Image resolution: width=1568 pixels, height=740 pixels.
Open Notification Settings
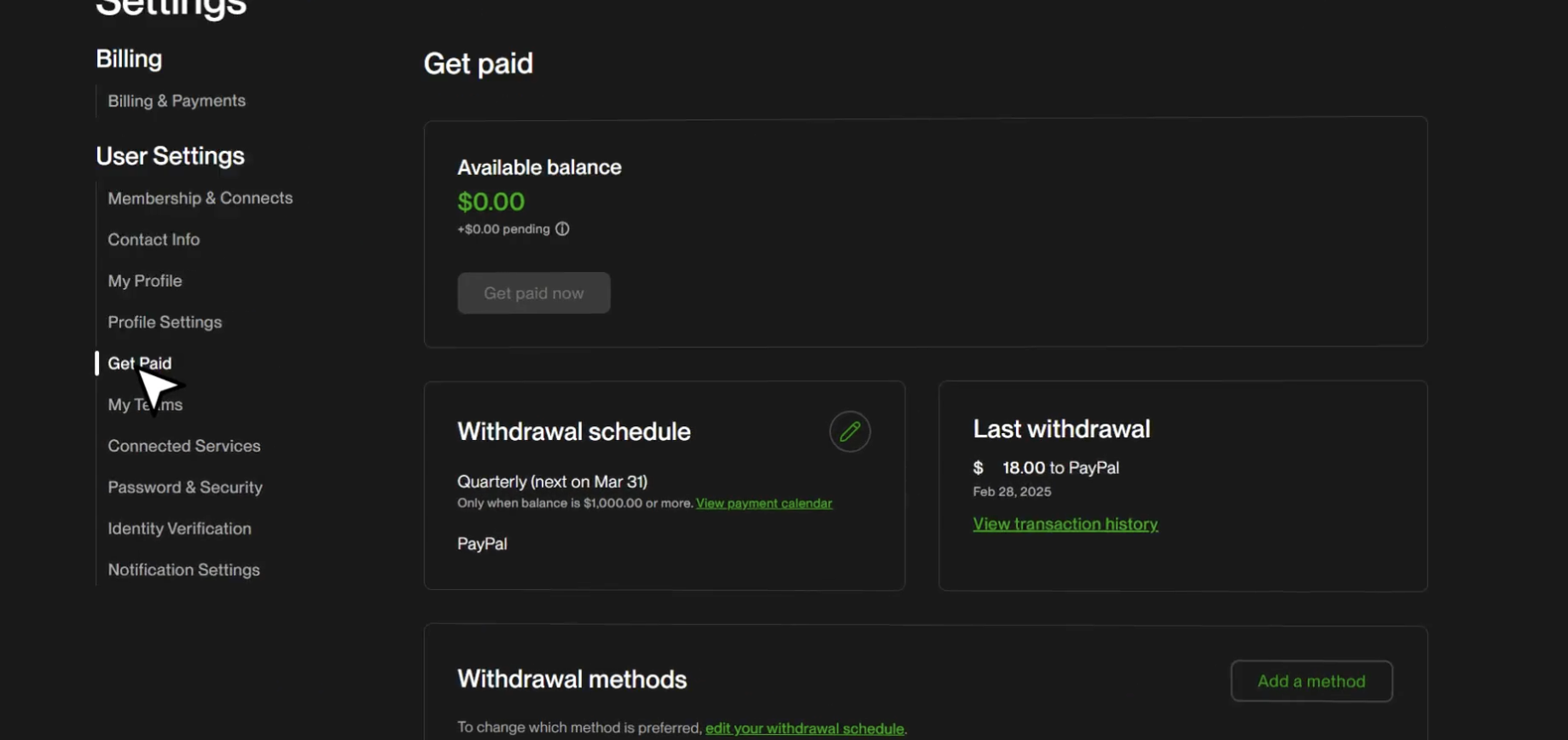[183, 569]
